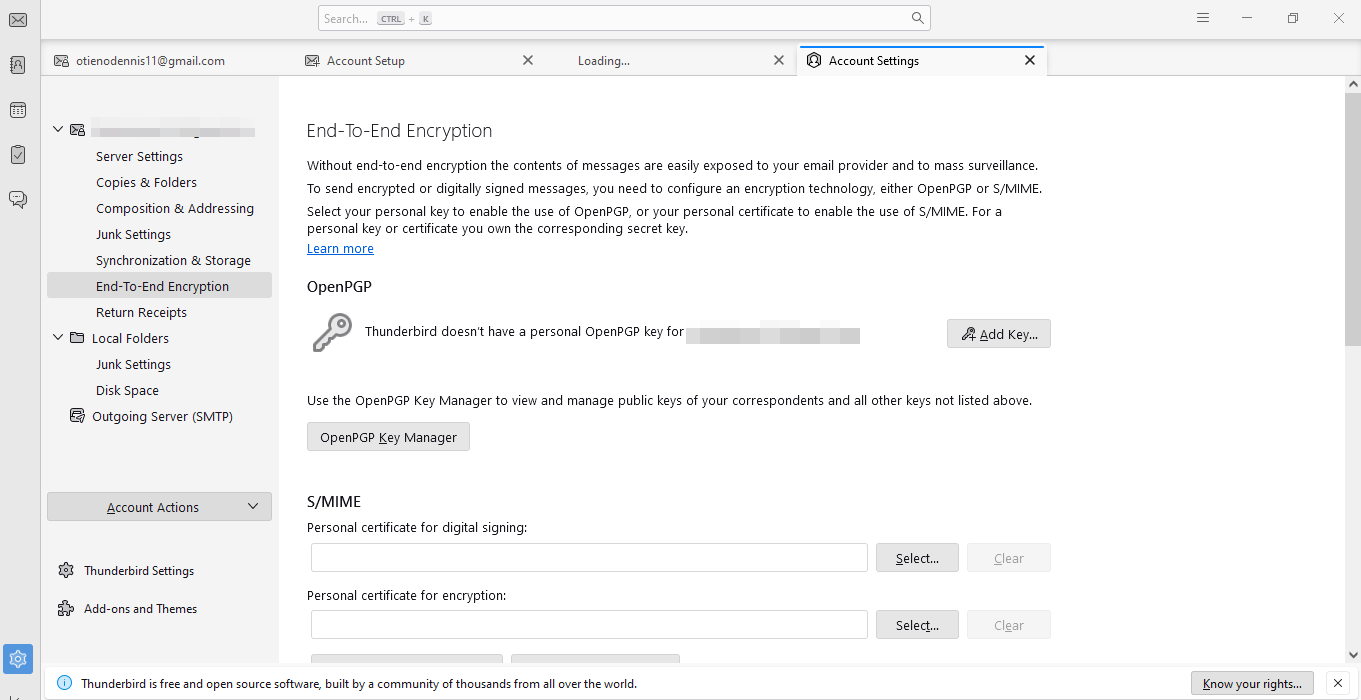
Task: Click Know your rights button
Action: coord(1252,684)
